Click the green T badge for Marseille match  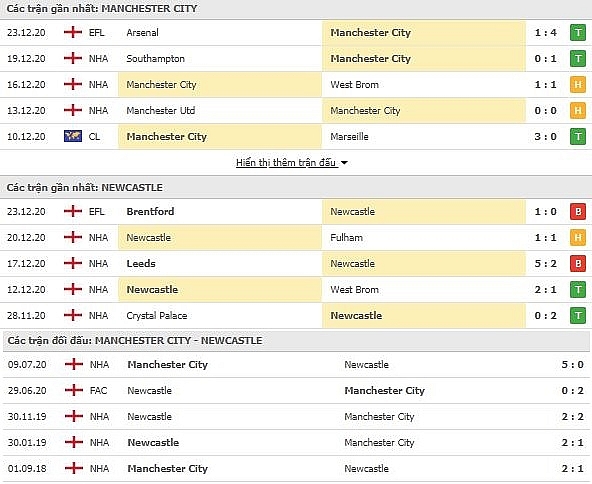[578, 137]
